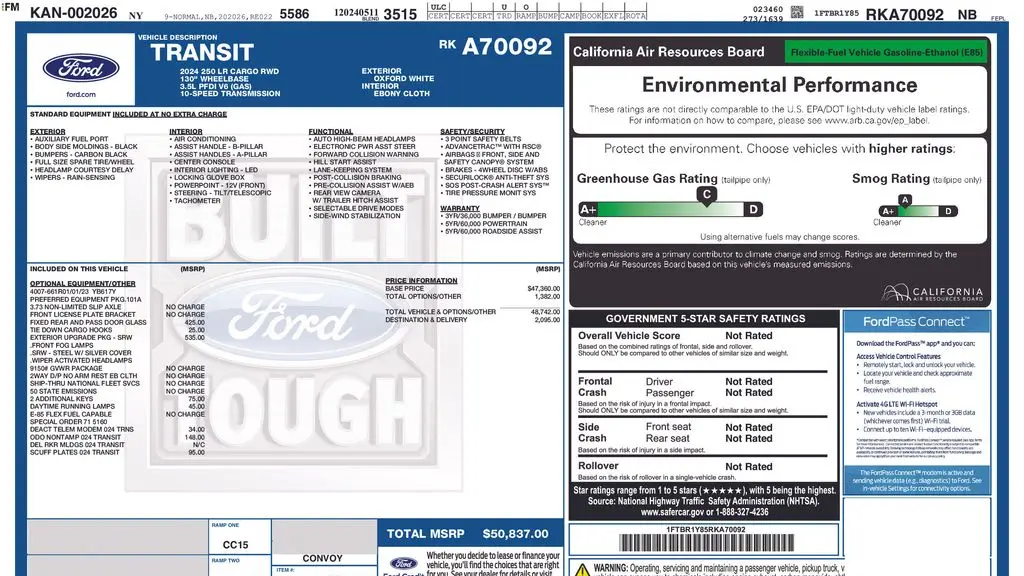The height and width of the screenshot is (576, 1024).
Task: Click the QR code at top right
Action: [x=797, y=12]
